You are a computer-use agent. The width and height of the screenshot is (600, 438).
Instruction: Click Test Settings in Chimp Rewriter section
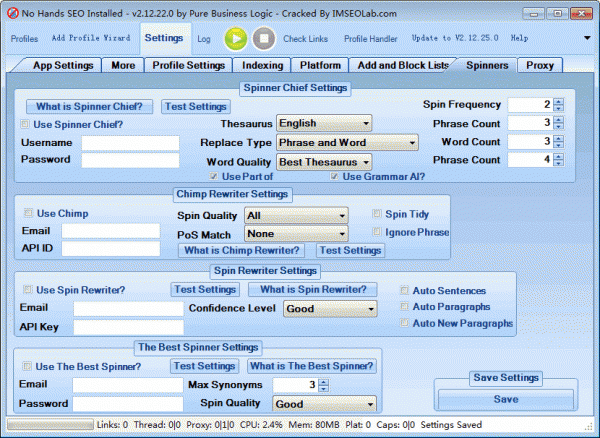pos(351,251)
